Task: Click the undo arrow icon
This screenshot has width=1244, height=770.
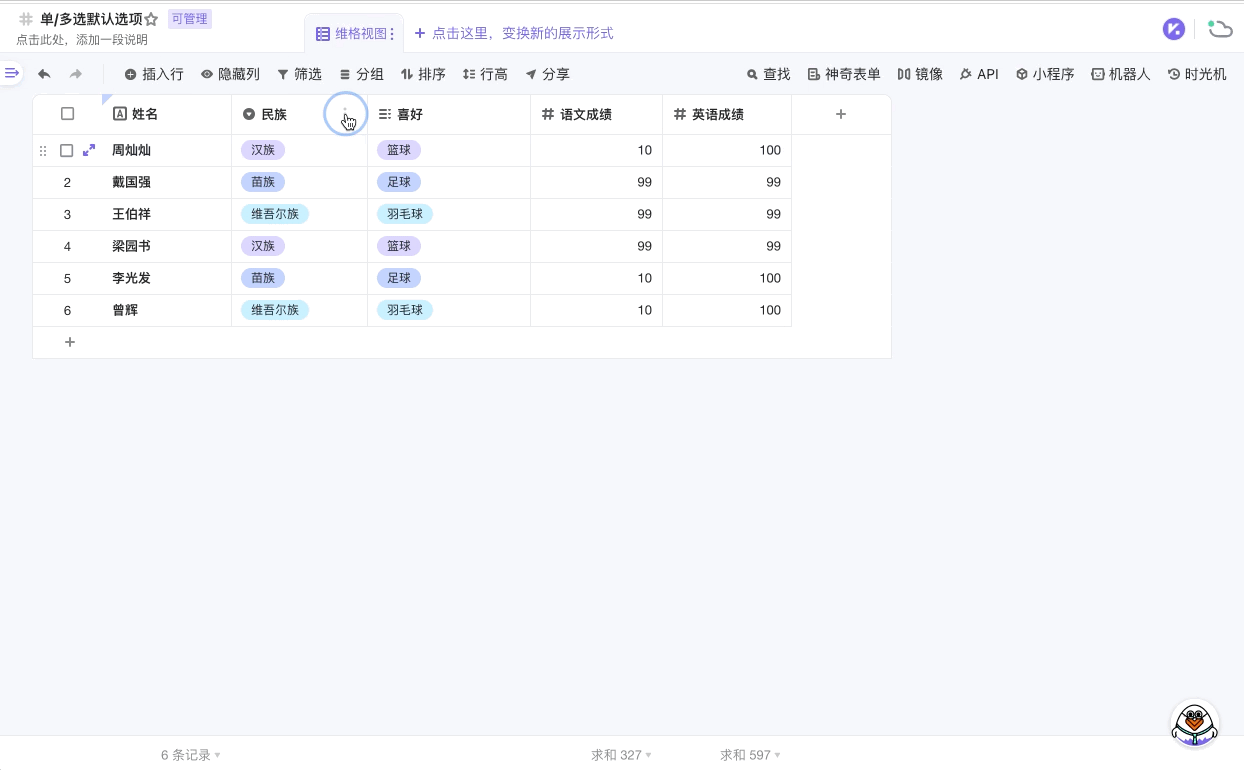Action: point(44,74)
